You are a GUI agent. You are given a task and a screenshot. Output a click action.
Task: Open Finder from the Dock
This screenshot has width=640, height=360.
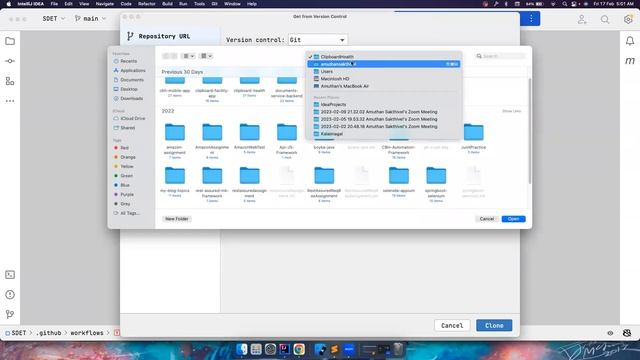click(242, 349)
